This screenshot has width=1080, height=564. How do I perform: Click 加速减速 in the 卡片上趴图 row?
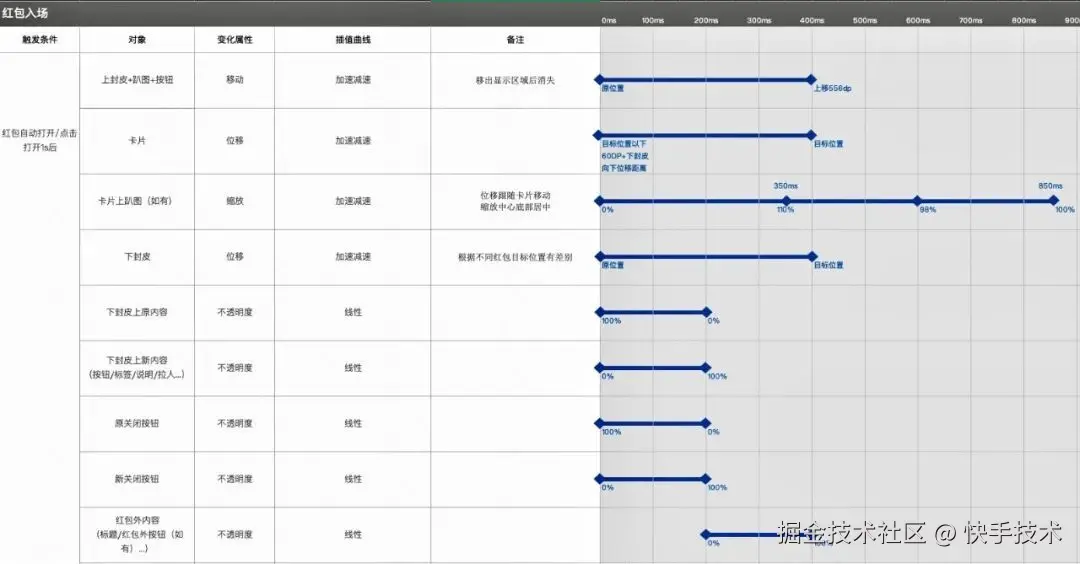coord(353,201)
